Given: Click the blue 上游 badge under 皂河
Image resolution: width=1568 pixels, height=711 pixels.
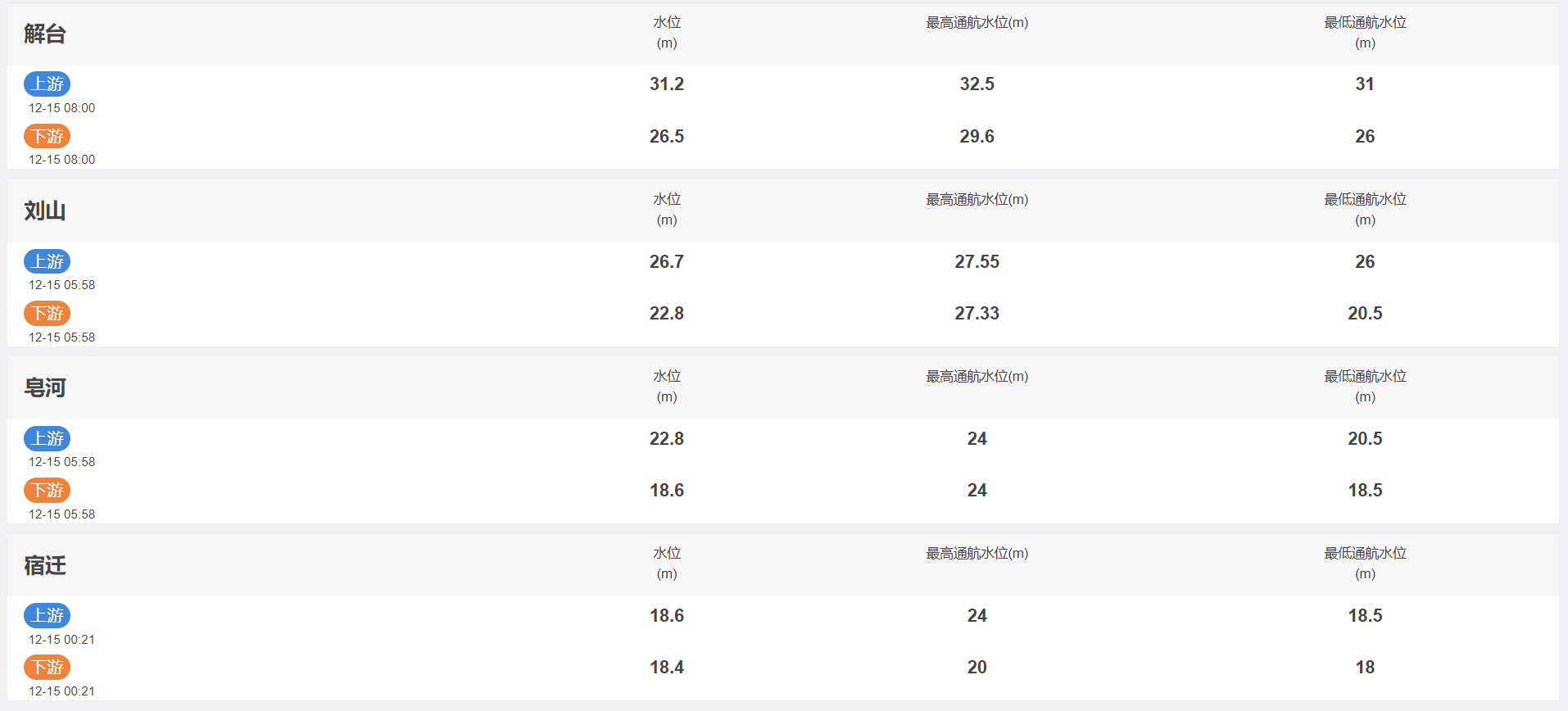Looking at the screenshot, I should [47, 438].
